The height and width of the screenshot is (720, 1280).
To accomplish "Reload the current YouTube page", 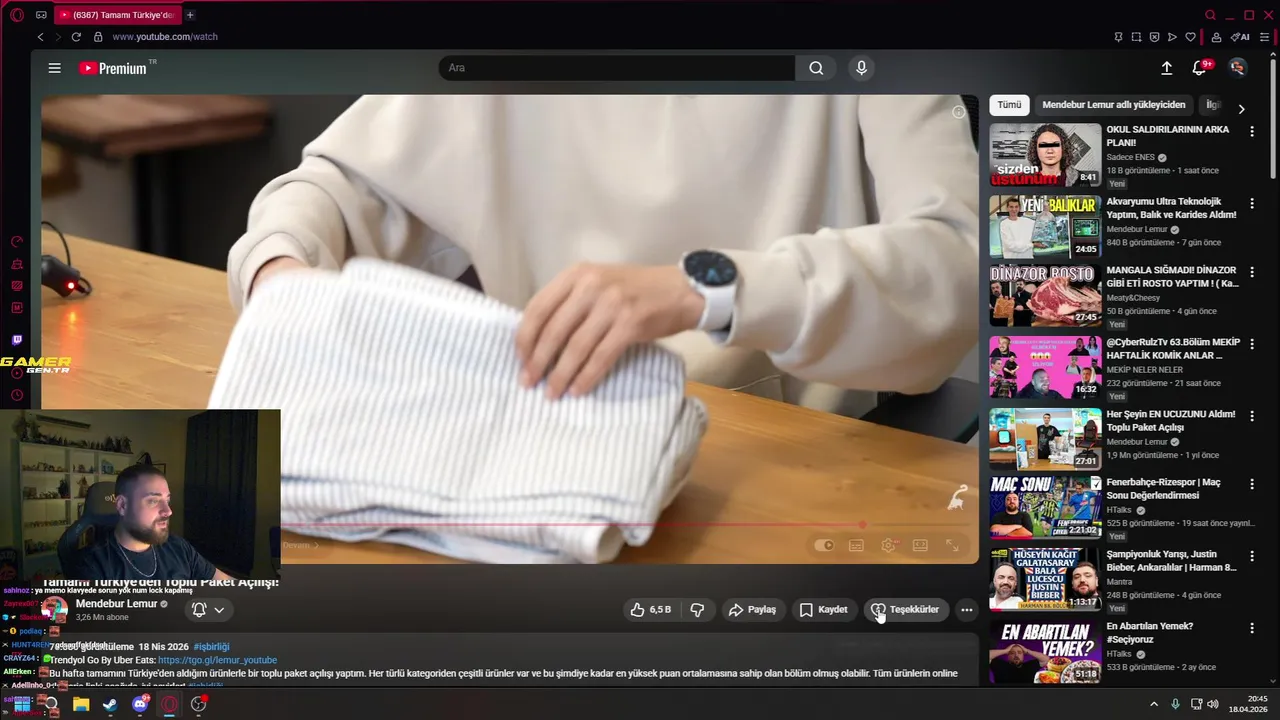I will (76, 37).
